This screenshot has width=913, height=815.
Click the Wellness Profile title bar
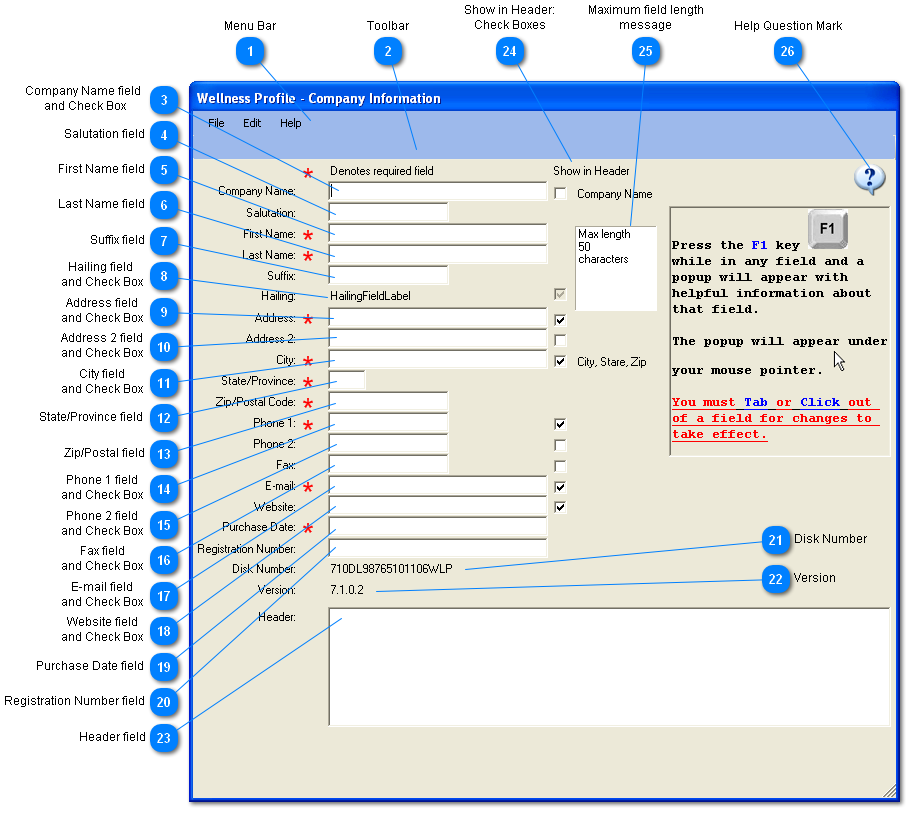[x=544, y=98]
